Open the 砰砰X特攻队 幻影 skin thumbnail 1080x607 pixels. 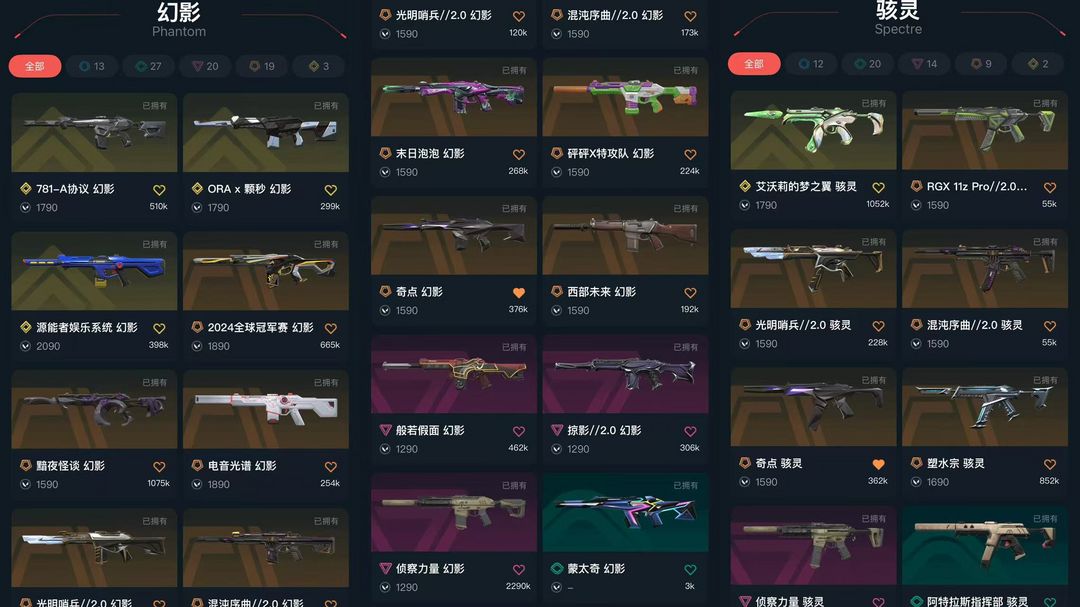point(625,97)
